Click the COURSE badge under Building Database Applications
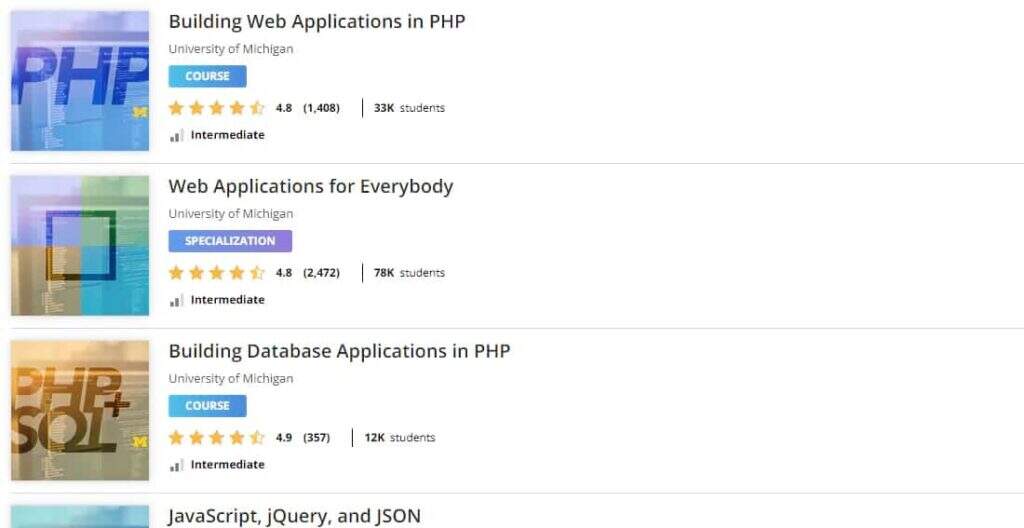The image size is (1024, 528). [207, 406]
